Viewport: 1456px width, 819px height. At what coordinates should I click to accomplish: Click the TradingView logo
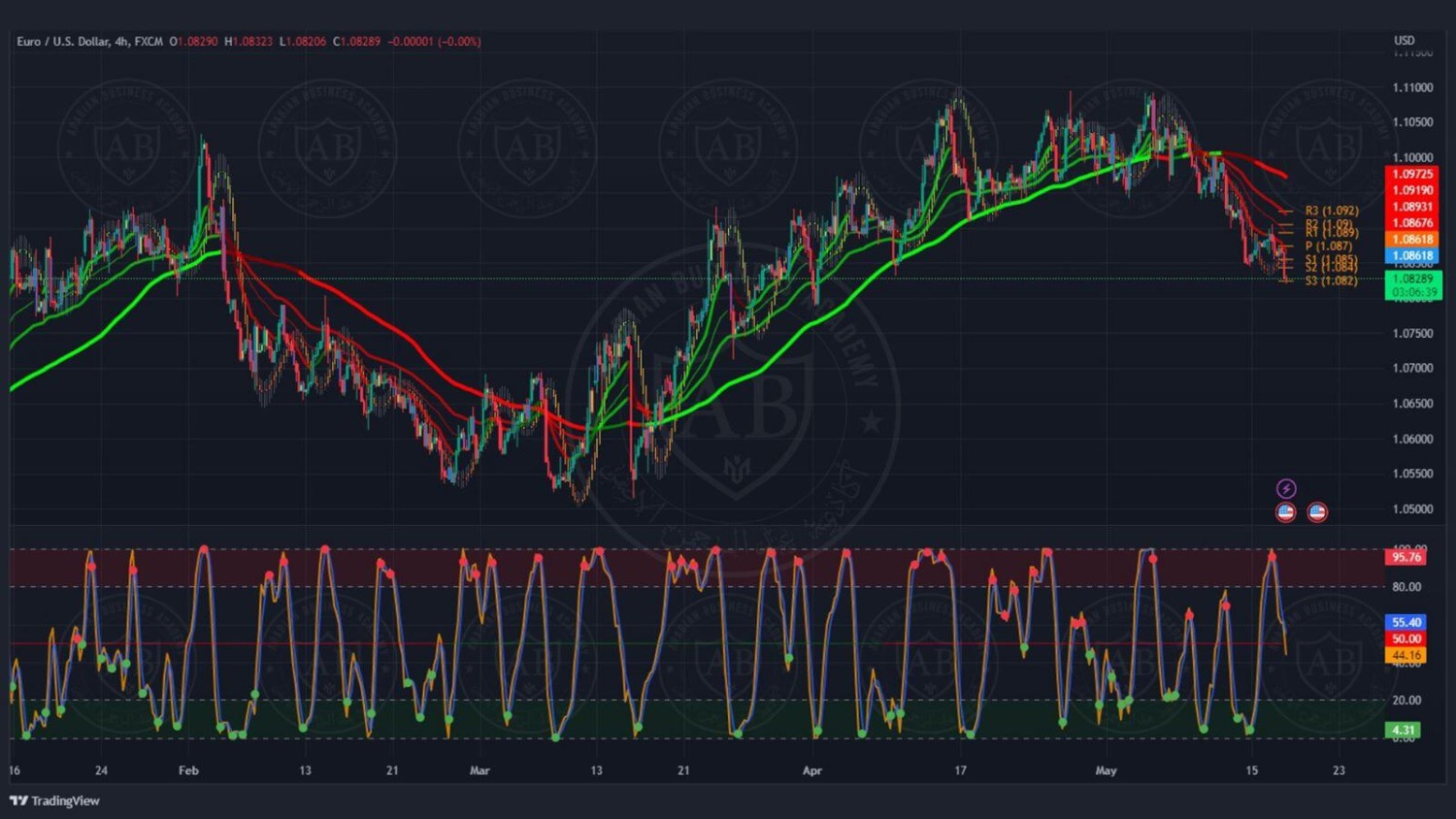55,801
